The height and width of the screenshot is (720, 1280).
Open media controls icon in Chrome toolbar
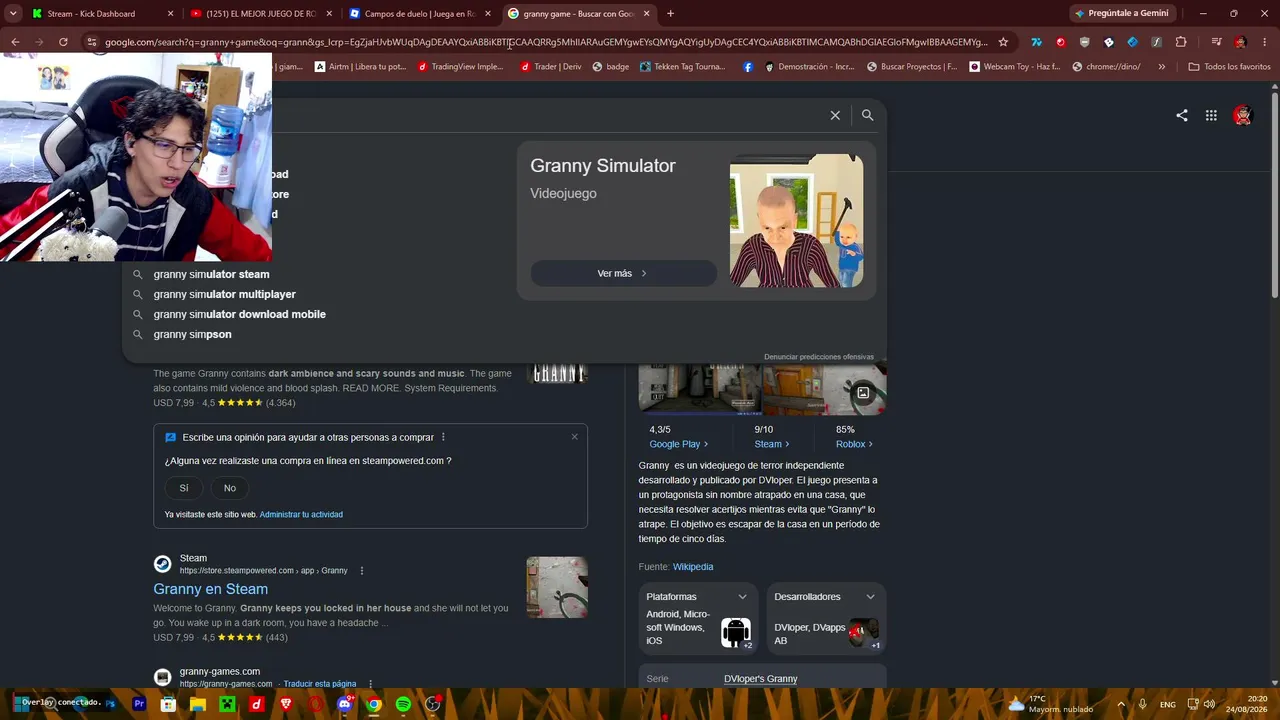[1216, 42]
